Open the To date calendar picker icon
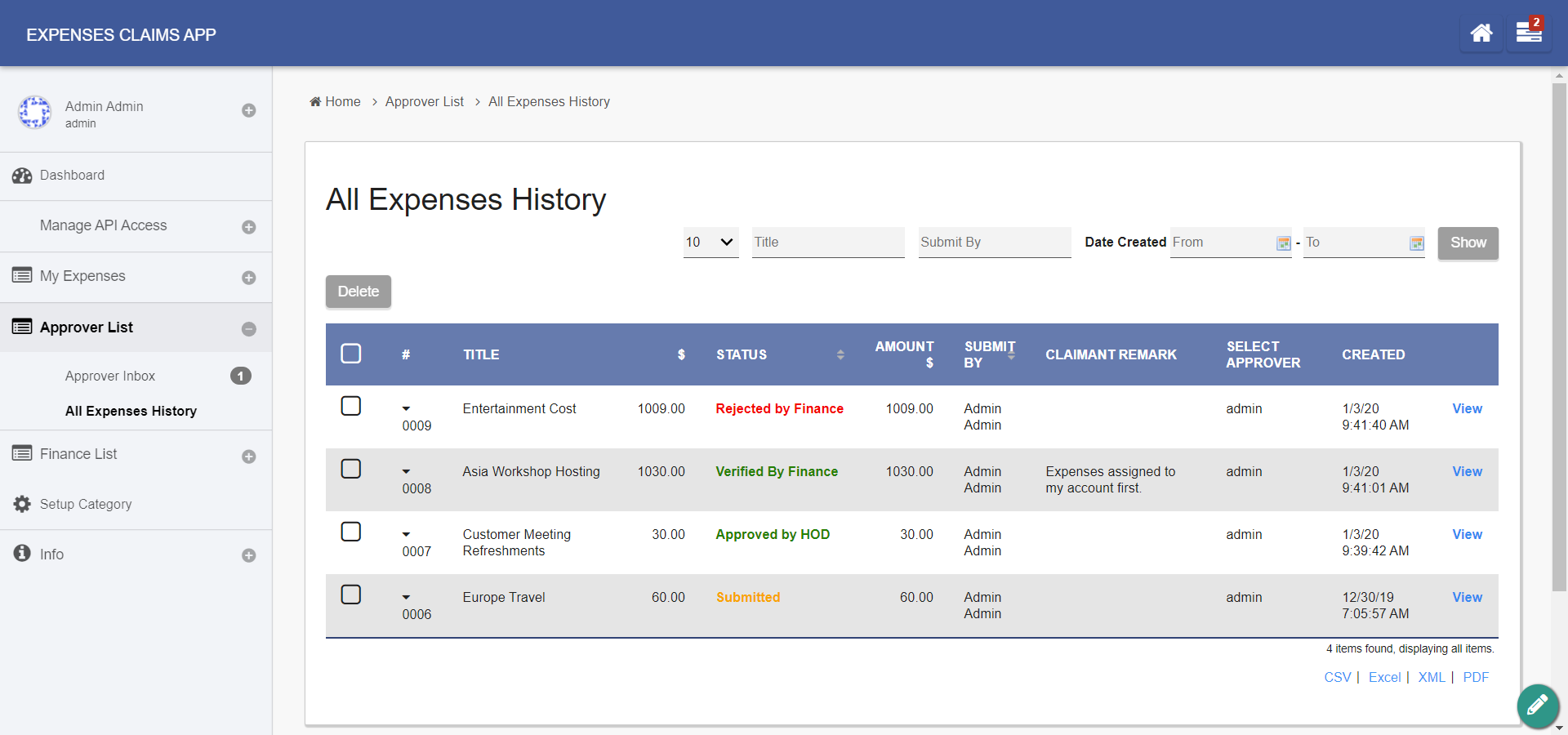 (1417, 243)
